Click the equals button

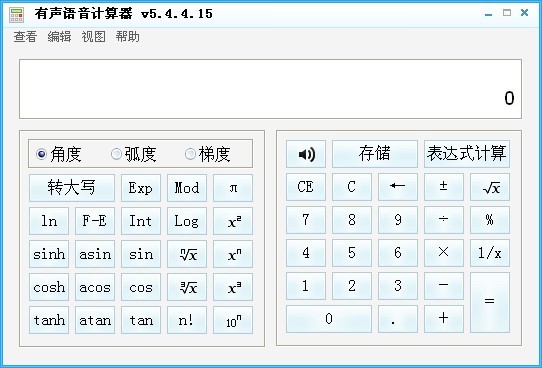(x=489, y=302)
